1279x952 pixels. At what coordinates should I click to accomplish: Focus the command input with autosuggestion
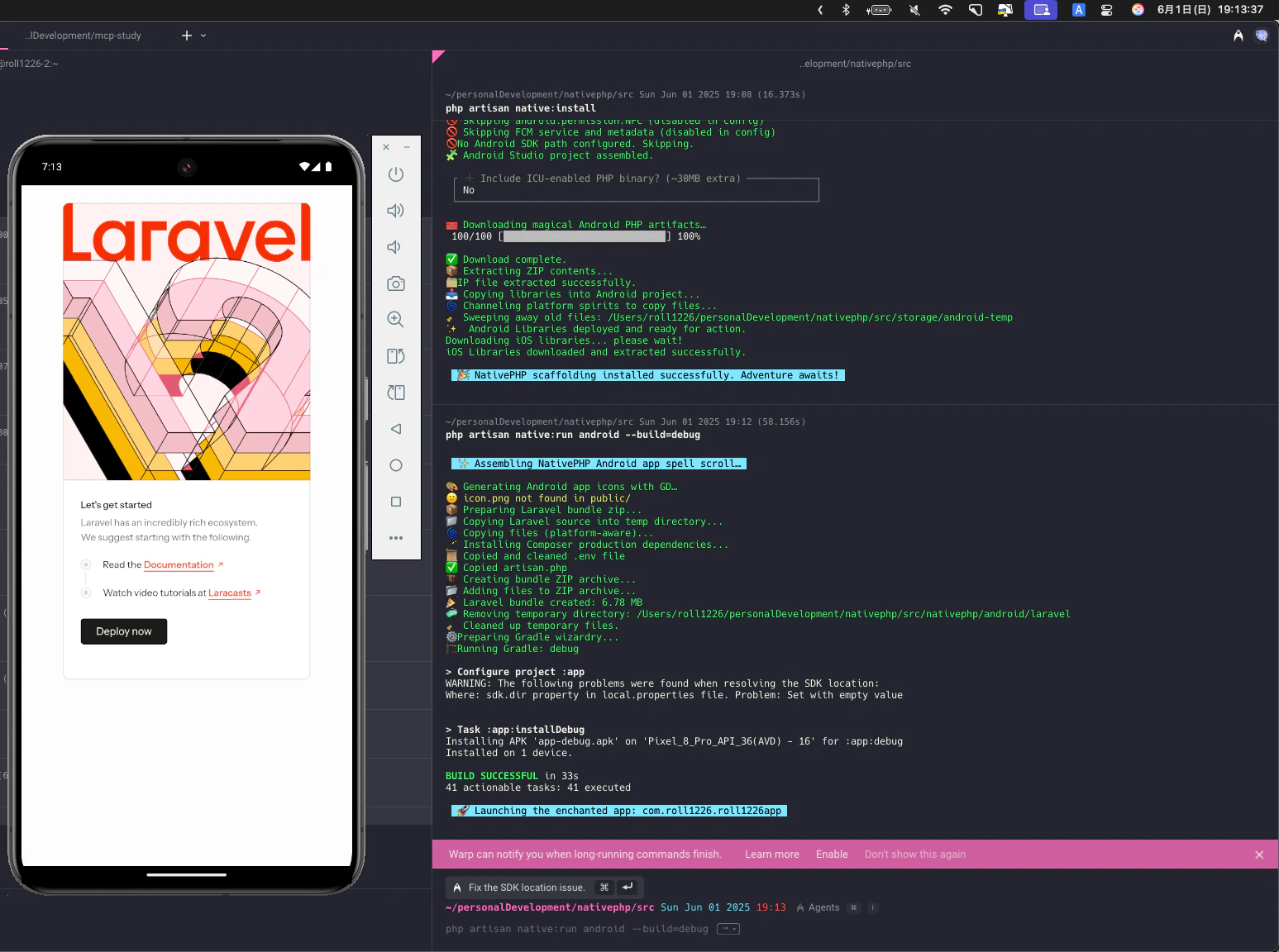click(x=577, y=929)
